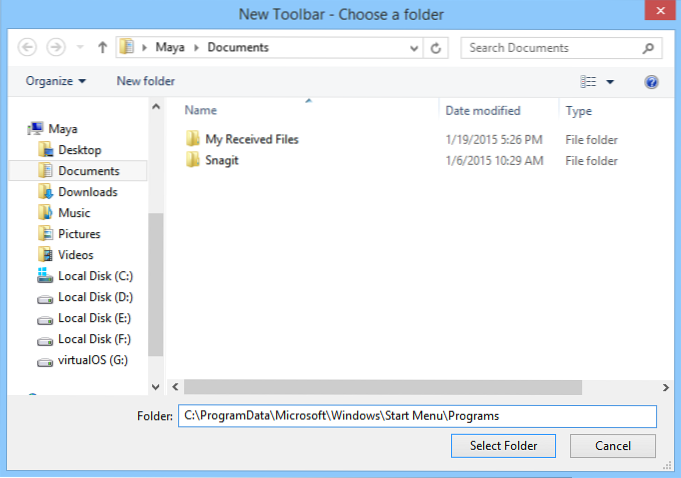The image size is (681, 478).
Task: Select virtualOS (G:) drive
Action: pyautogui.click(x=93, y=360)
